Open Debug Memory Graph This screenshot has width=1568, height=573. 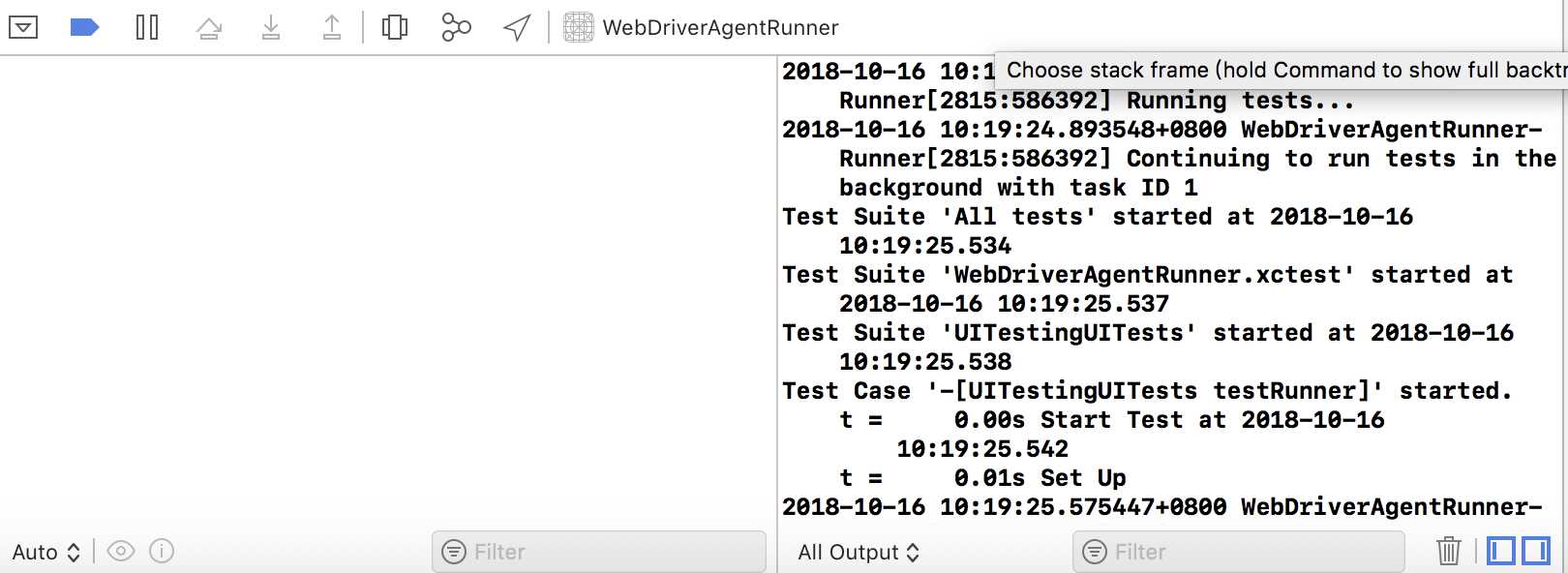click(x=456, y=27)
